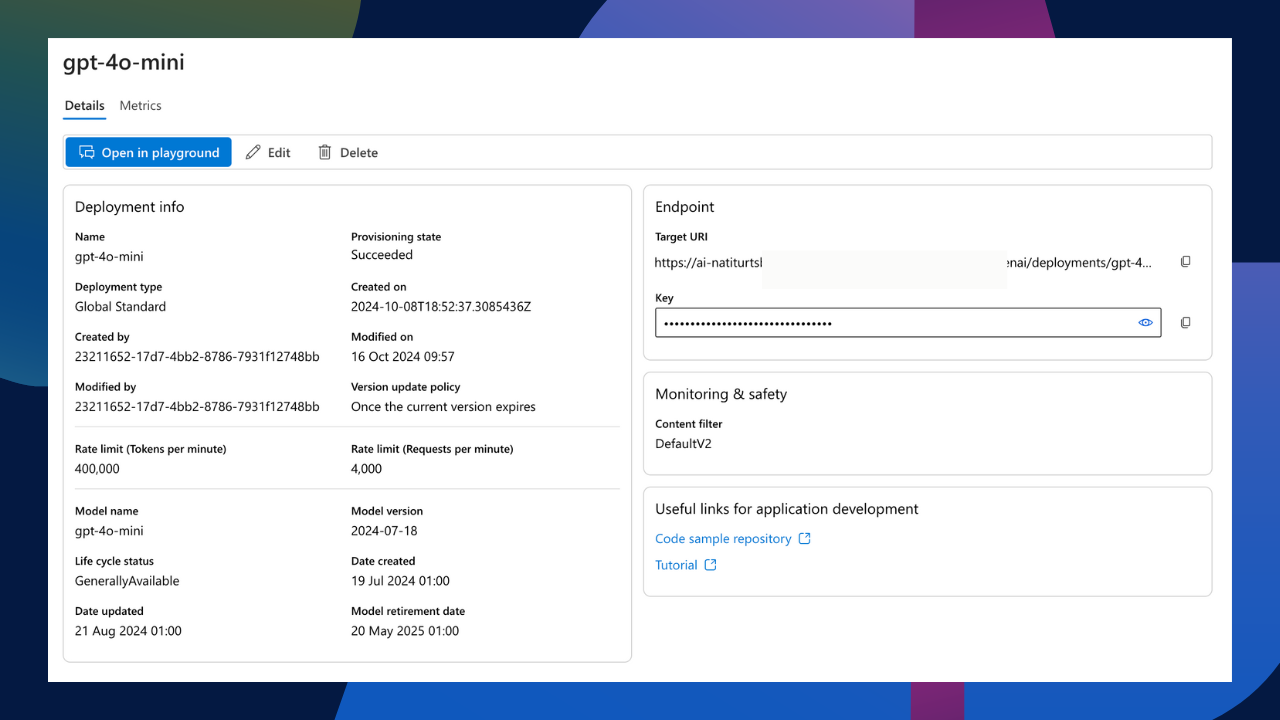Viewport: 1280px width, 720px height.
Task: Click the Modified on 16 Oct 2024 value
Action: (x=403, y=357)
